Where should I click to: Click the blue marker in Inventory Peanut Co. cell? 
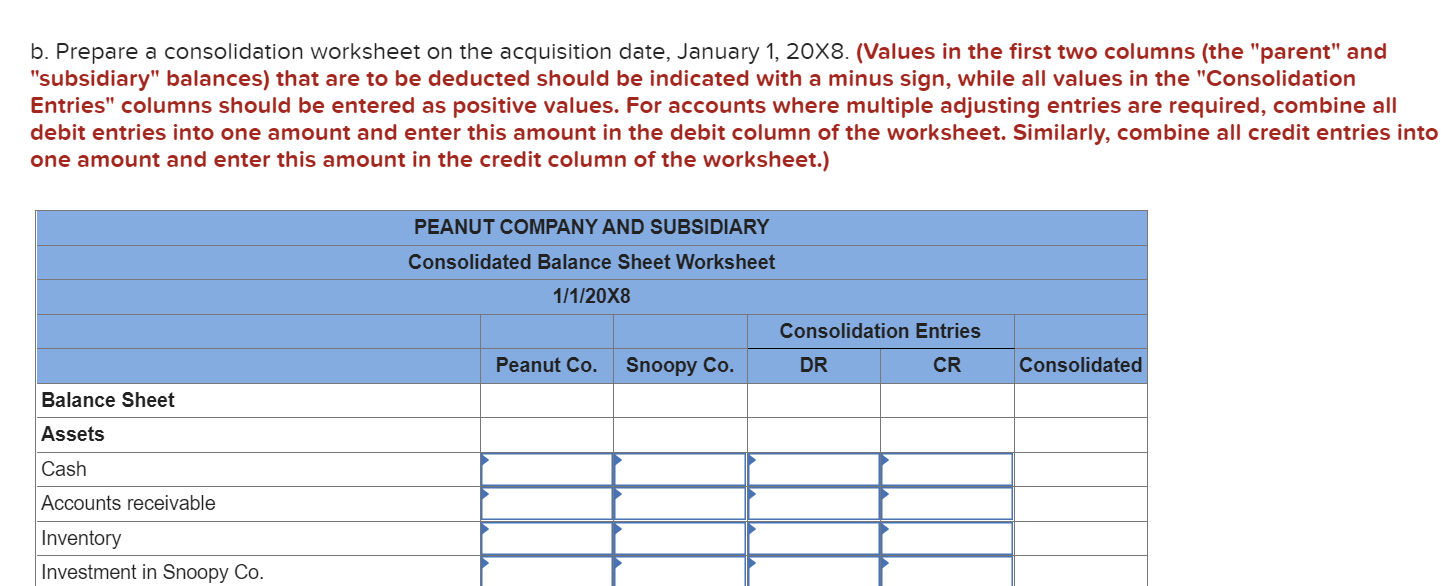click(485, 531)
